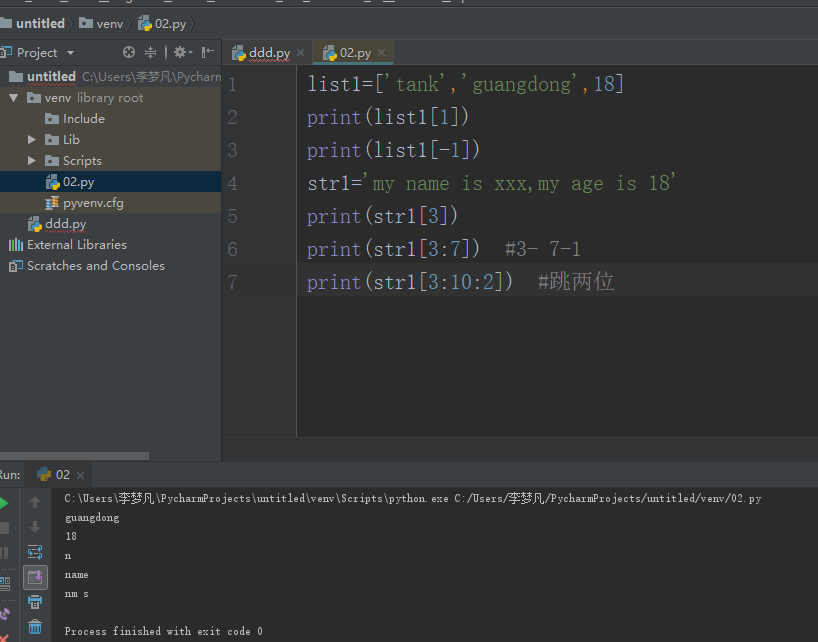Toggle soft-wrap in Run console
The width and height of the screenshot is (818, 642).
pos(35,552)
